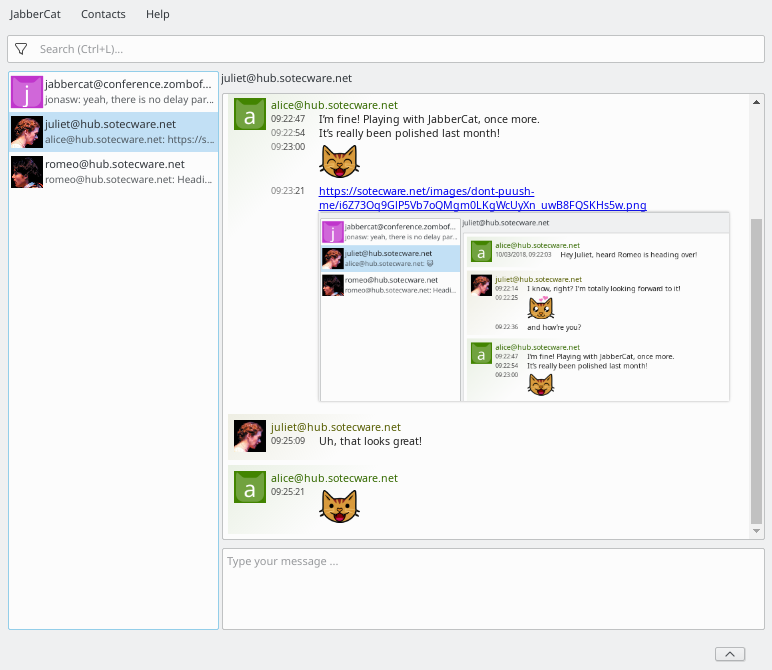Image resolution: width=772 pixels, height=670 pixels.
Task: Click the scrollbar down arrow in chat
Action: (x=756, y=531)
